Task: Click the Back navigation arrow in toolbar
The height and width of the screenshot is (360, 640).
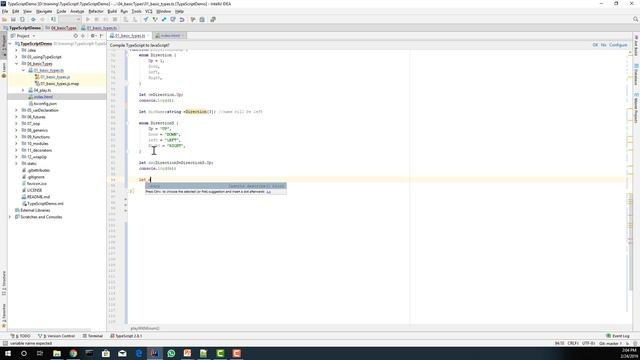Action: tap(33, 20)
